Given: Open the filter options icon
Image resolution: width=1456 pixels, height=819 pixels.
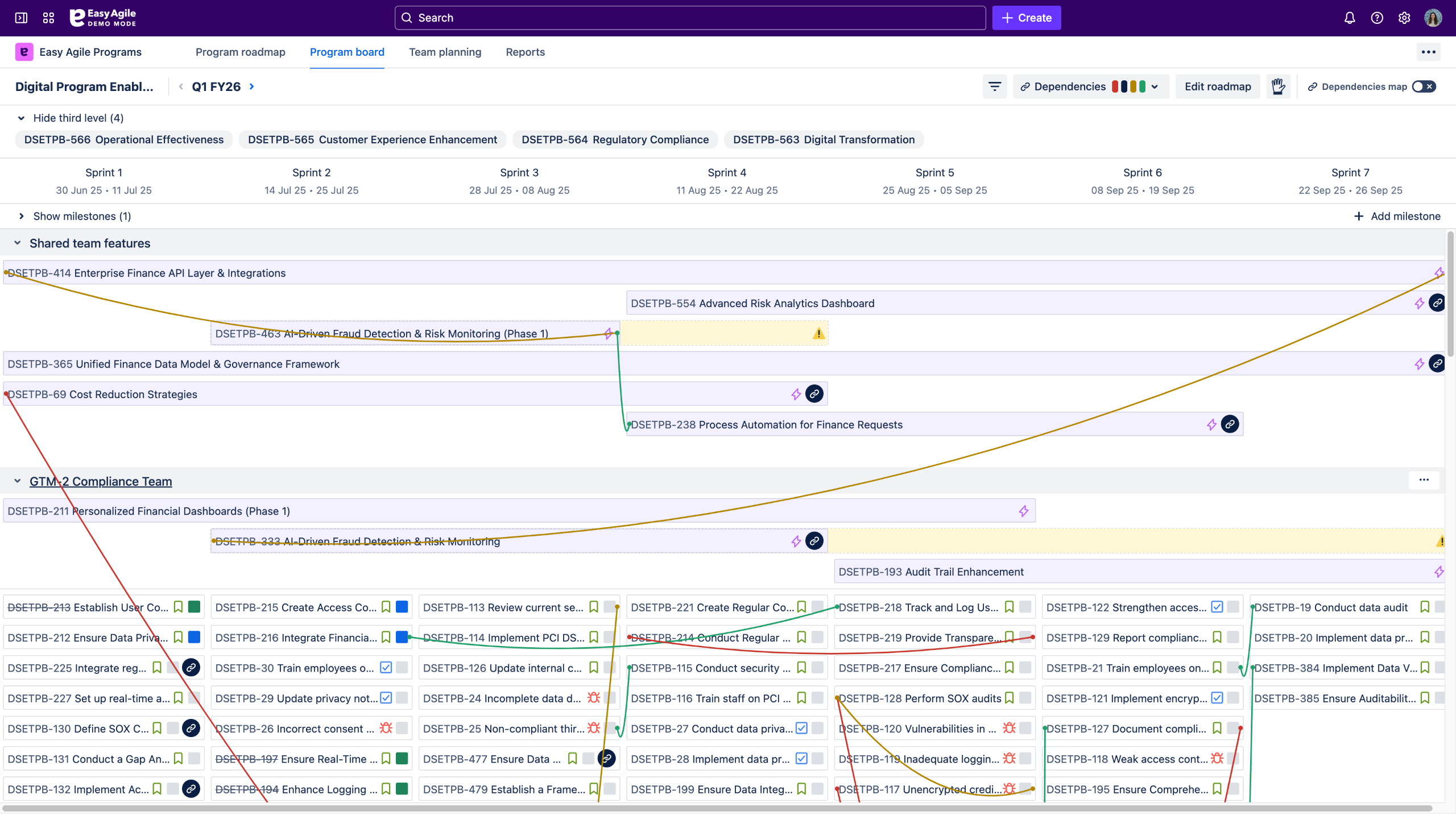Looking at the screenshot, I should coord(994,86).
